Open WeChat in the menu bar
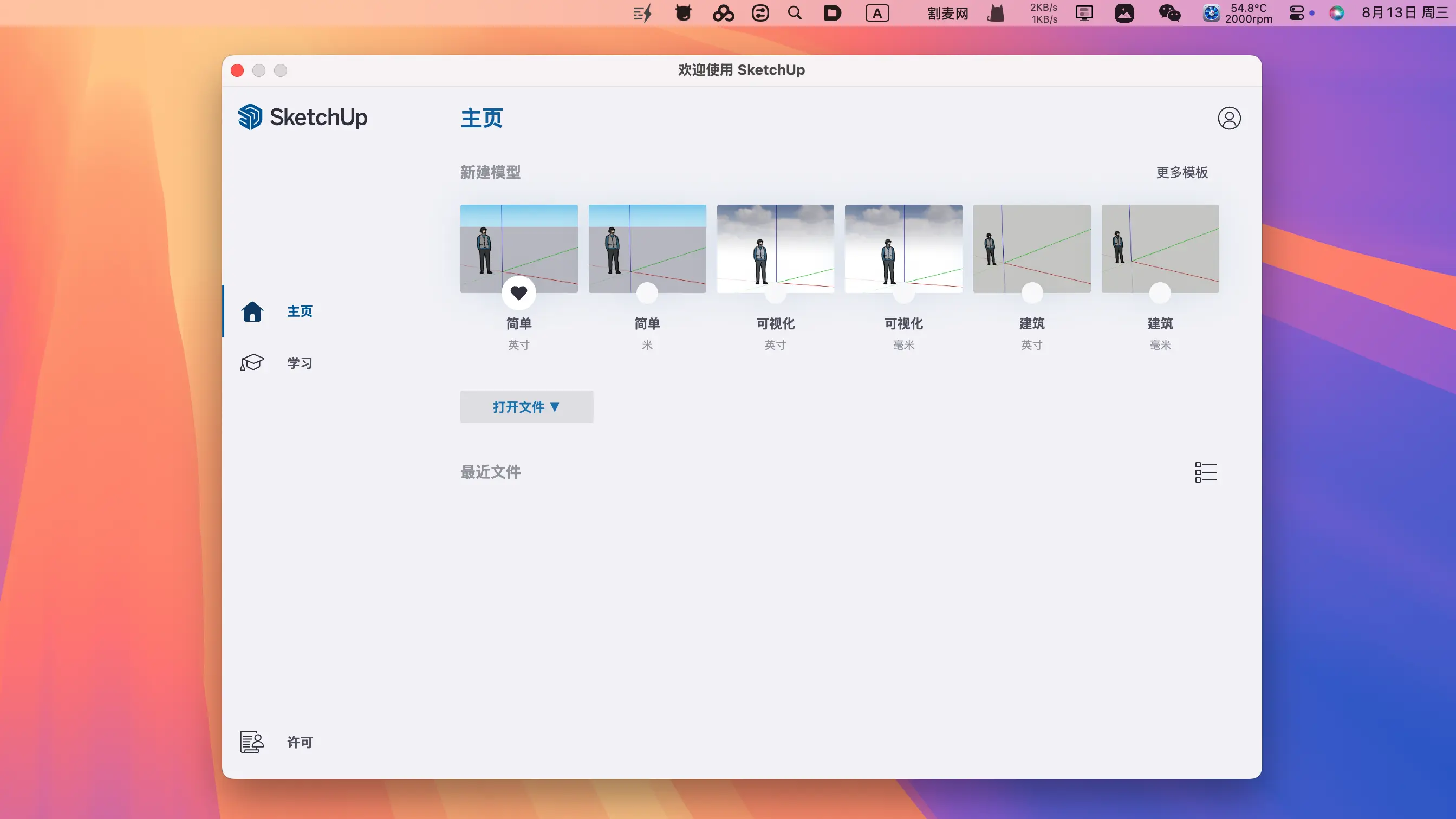 (x=1169, y=13)
